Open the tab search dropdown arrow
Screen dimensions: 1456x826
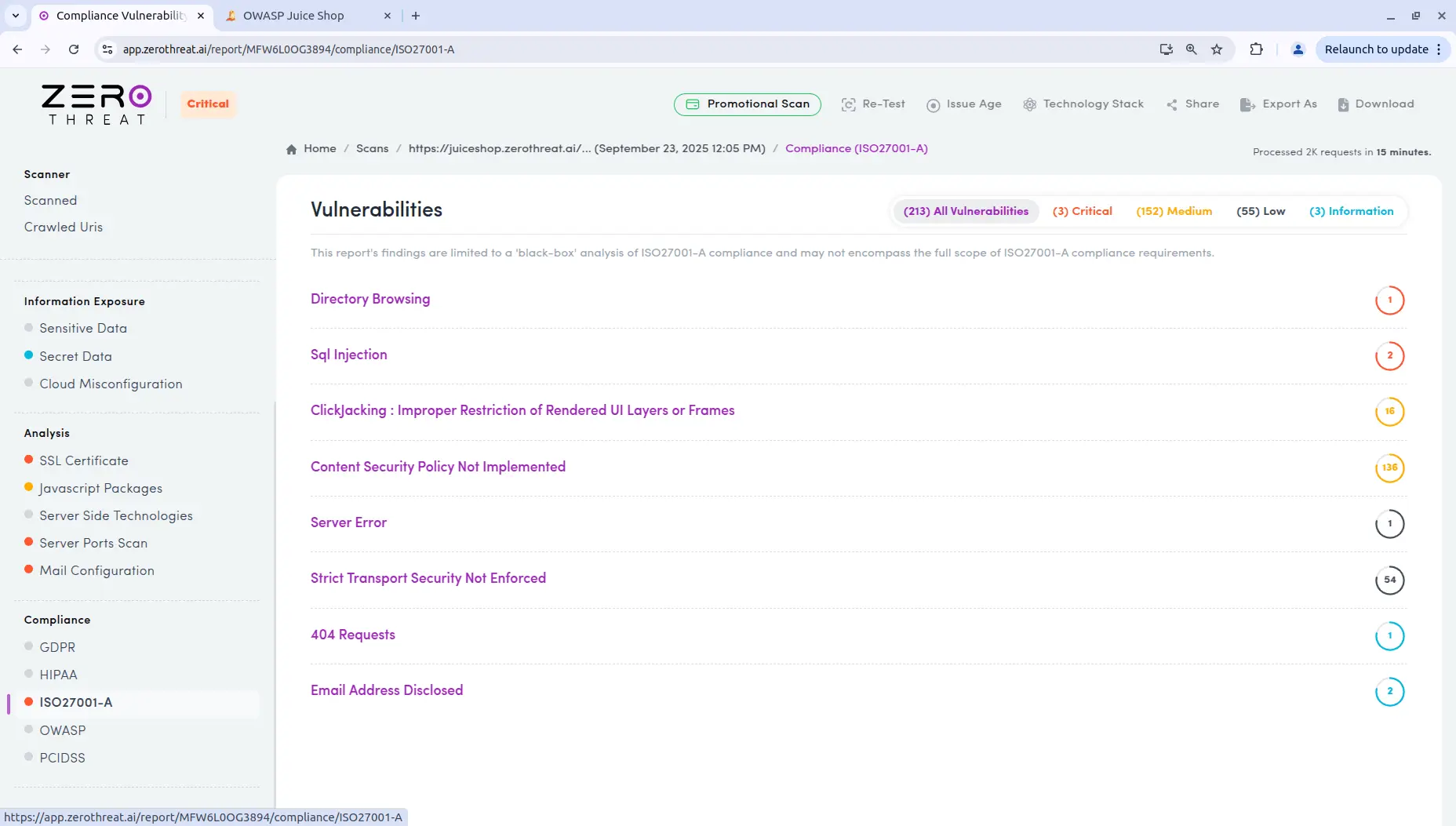(x=15, y=16)
